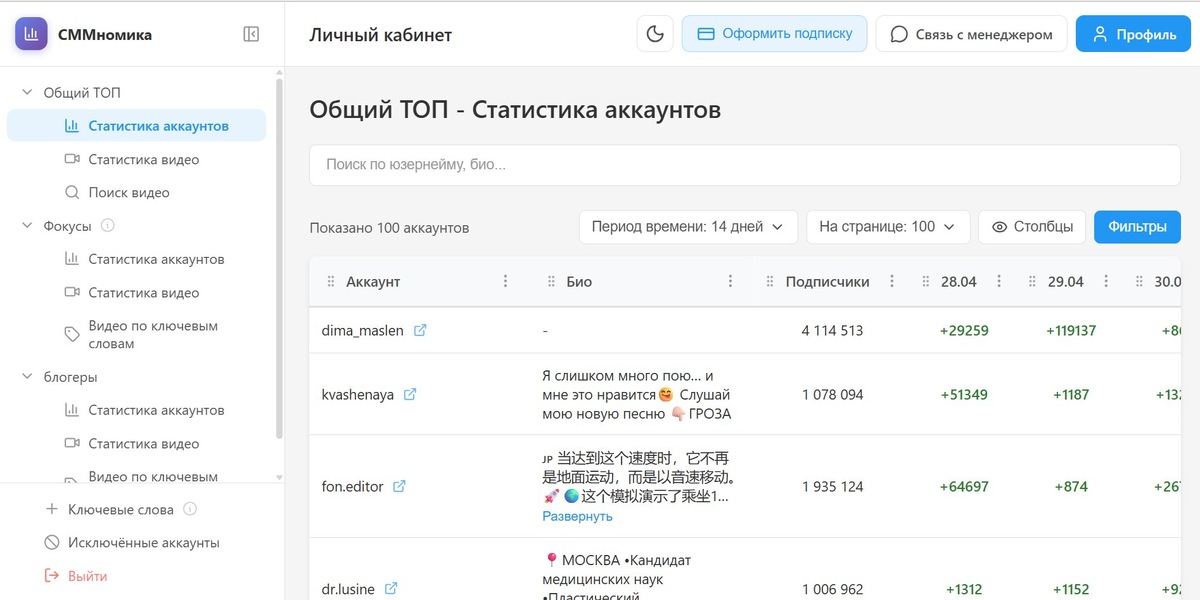Click the info icon next to Ключевые слова

click(x=190, y=509)
